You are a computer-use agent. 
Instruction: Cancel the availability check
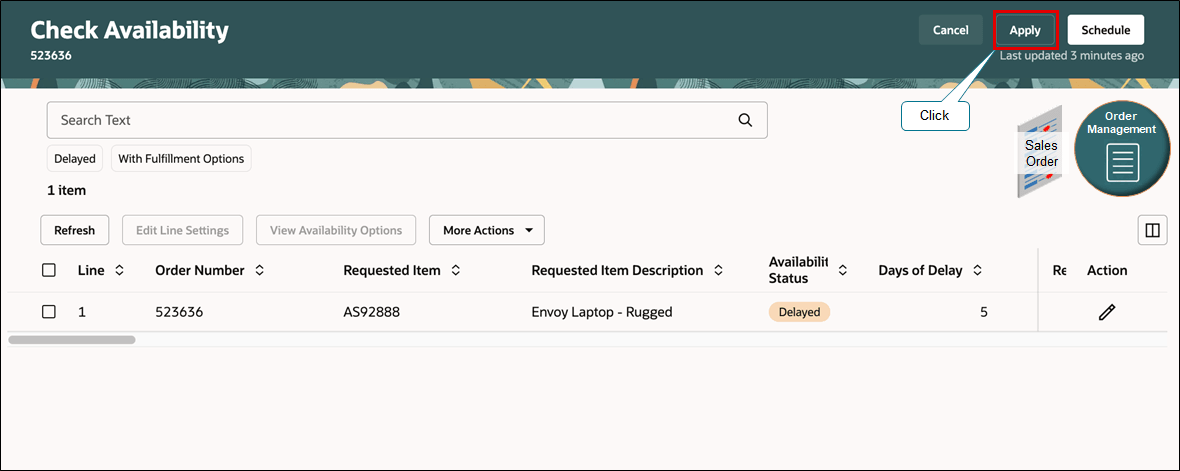[950, 30]
